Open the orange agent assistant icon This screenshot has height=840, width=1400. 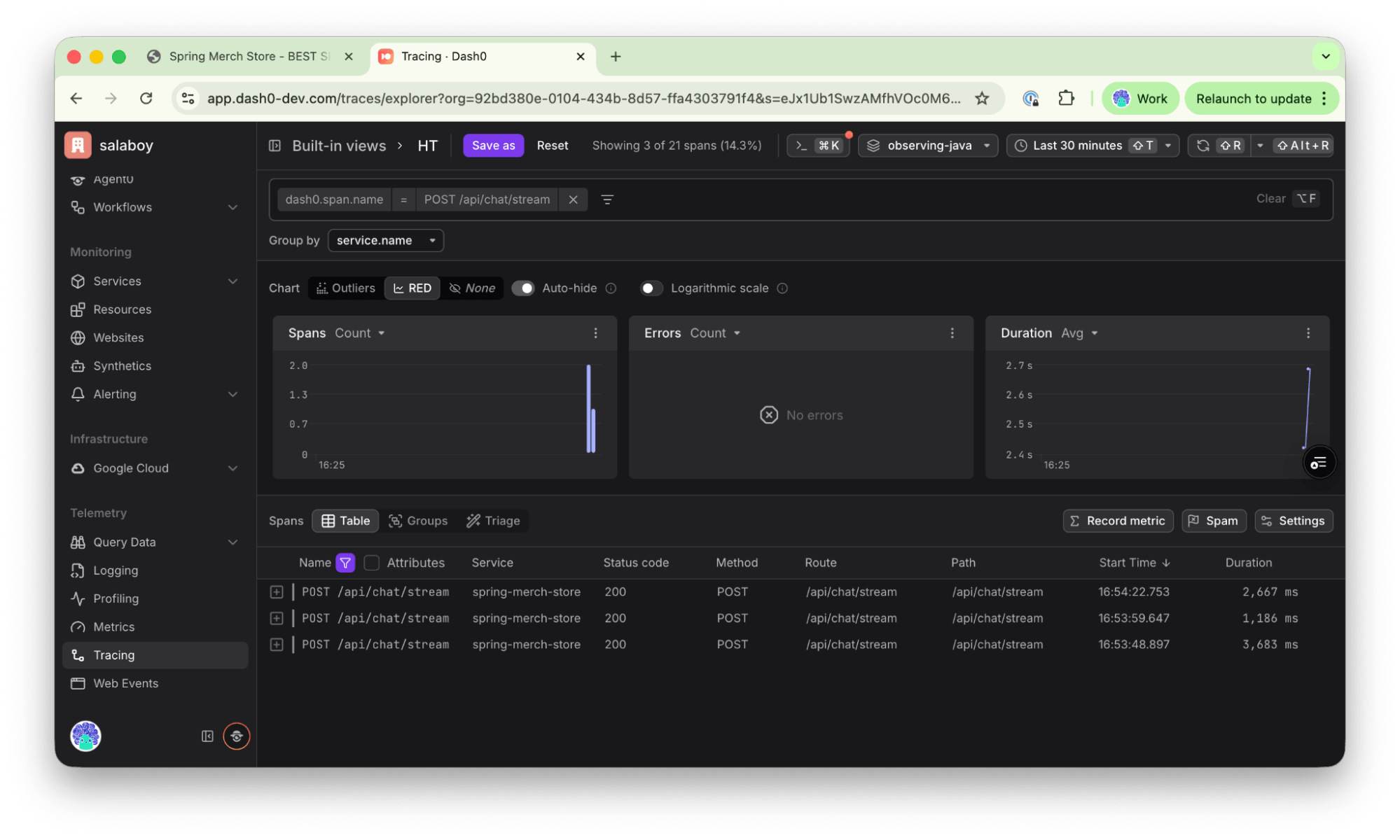(237, 736)
